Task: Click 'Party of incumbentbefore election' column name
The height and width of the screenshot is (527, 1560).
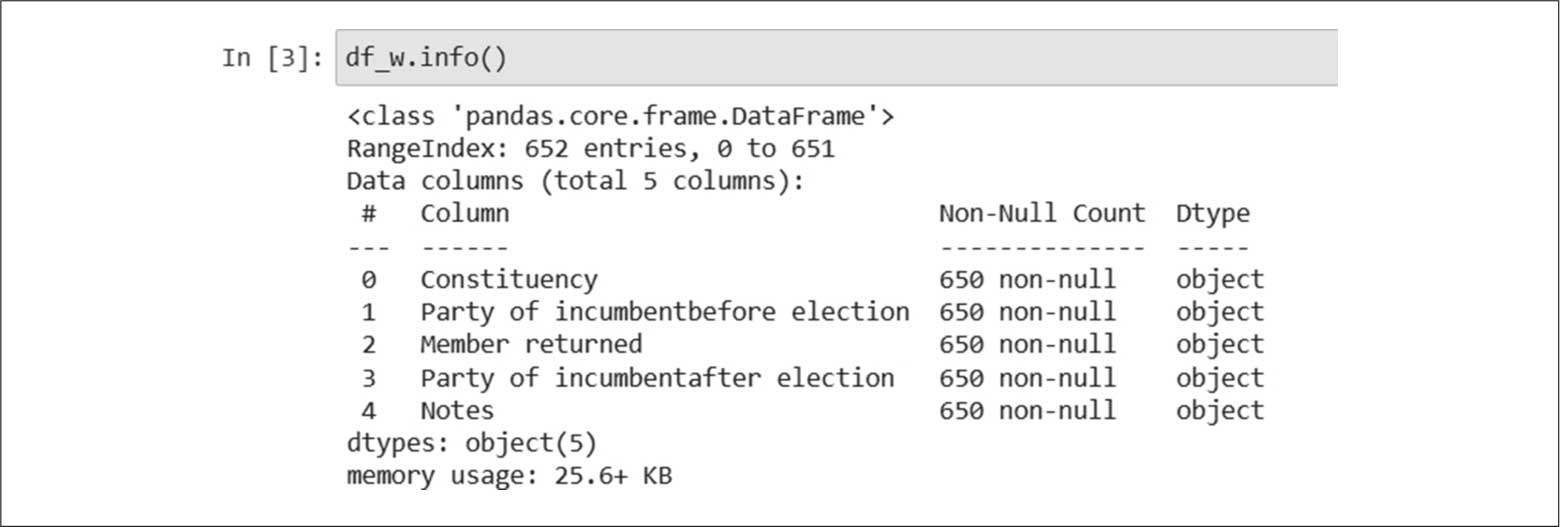Action: tap(664, 312)
